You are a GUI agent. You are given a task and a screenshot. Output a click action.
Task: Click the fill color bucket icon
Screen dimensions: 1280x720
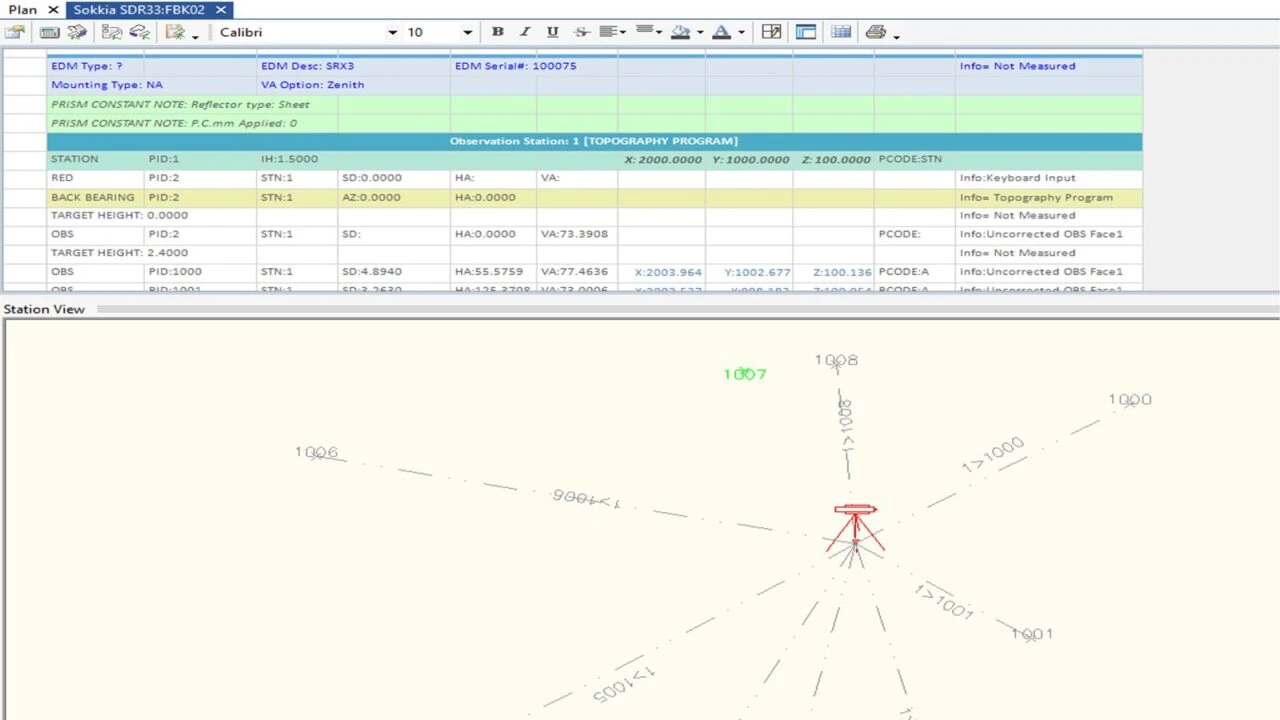pos(681,32)
